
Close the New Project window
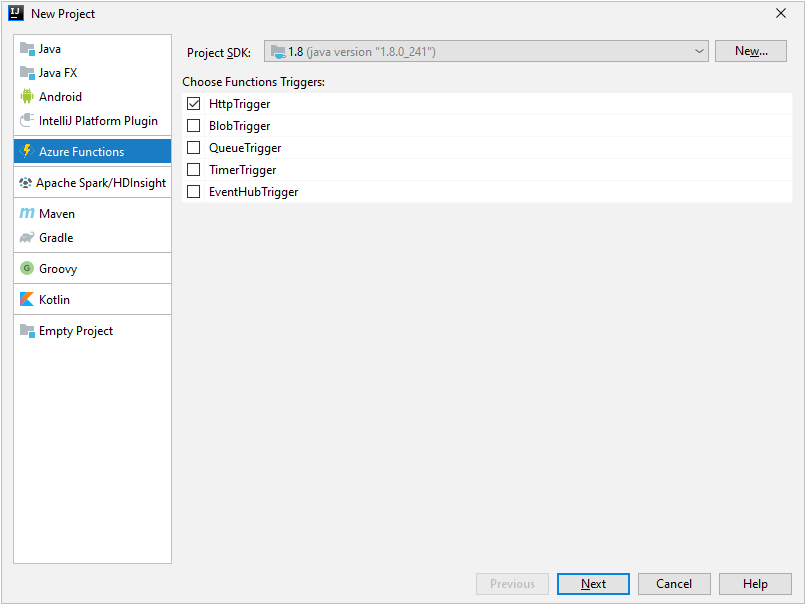pos(781,13)
